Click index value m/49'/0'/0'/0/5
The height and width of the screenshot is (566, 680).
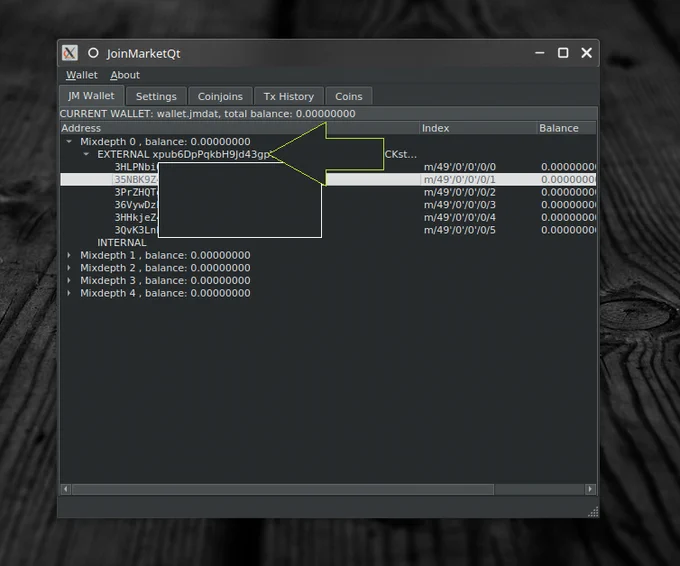[x=460, y=230]
